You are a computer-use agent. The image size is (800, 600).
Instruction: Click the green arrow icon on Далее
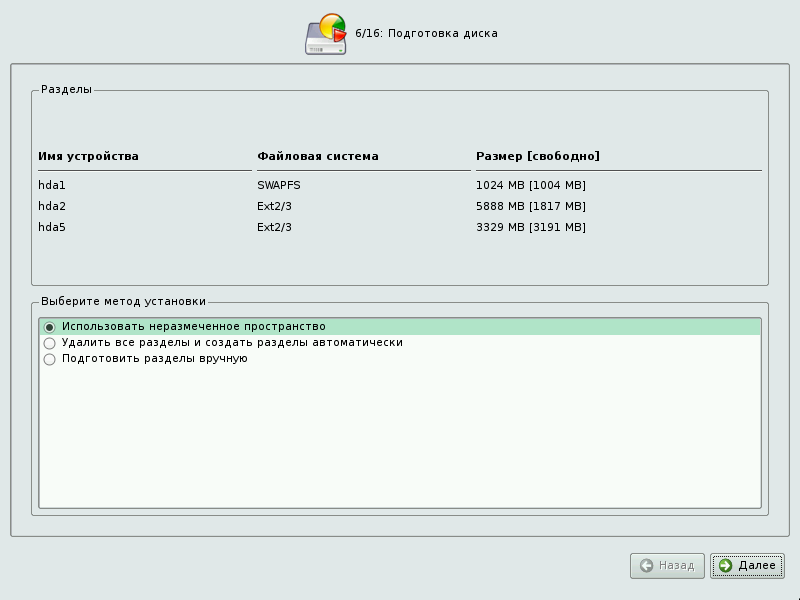[x=725, y=566]
